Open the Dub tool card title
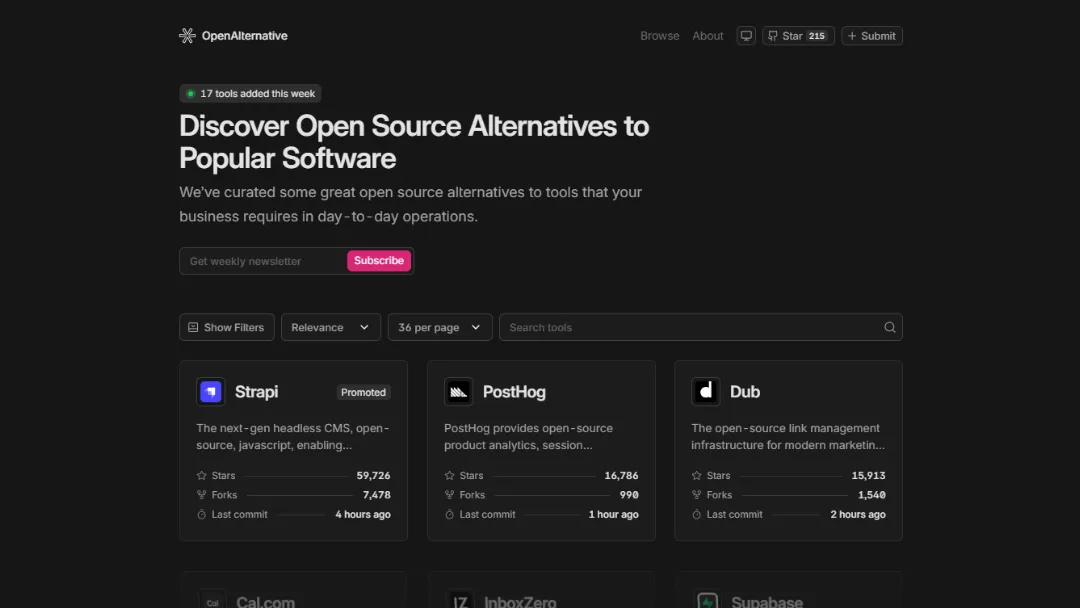Image resolution: width=1080 pixels, height=608 pixels. (x=745, y=392)
